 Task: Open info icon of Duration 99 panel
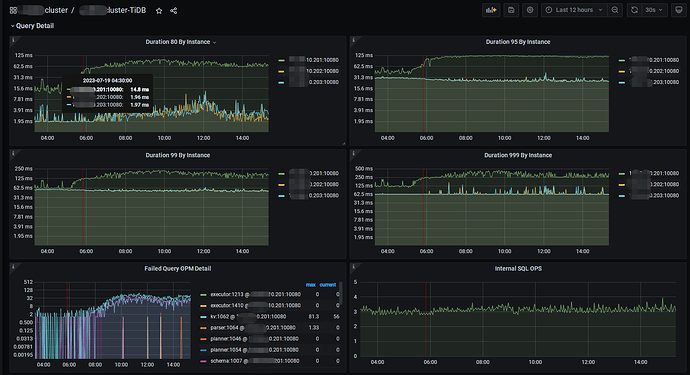[x=13, y=153]
